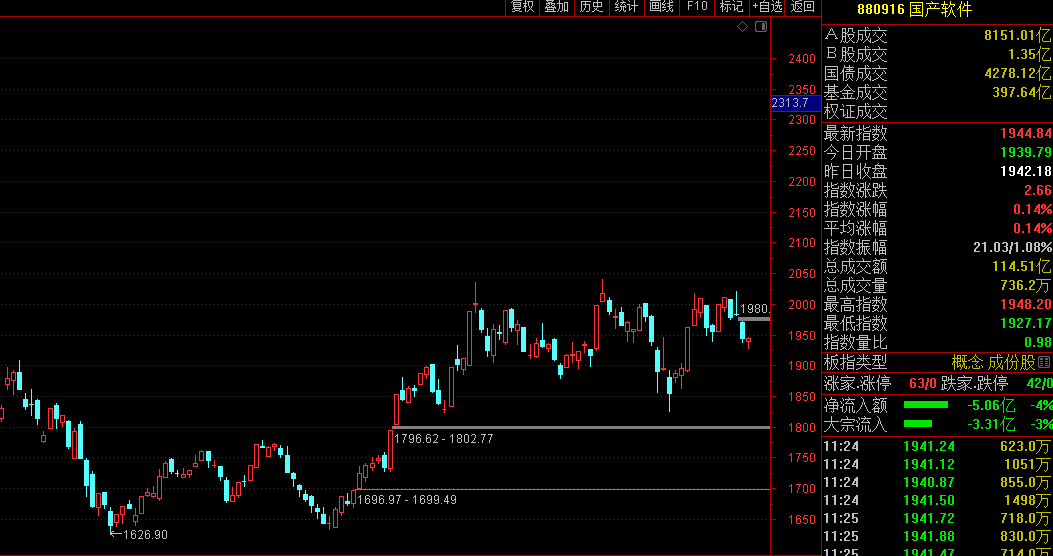1053x556 pixels.
Task: Click 标记 mark button
Action: pos(732,7)
